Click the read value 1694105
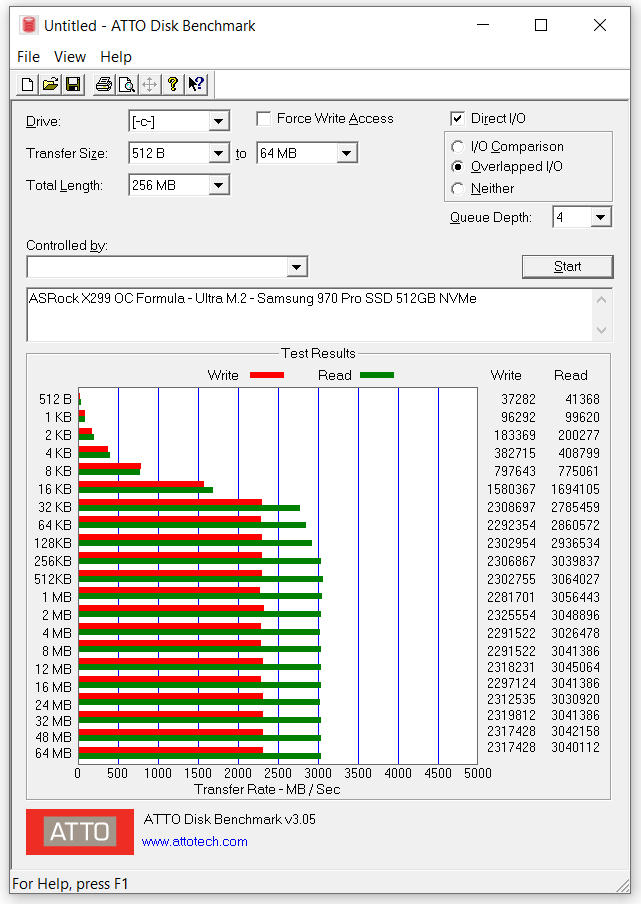This screenshot has height=904, width=641. [x=575, y=489]
